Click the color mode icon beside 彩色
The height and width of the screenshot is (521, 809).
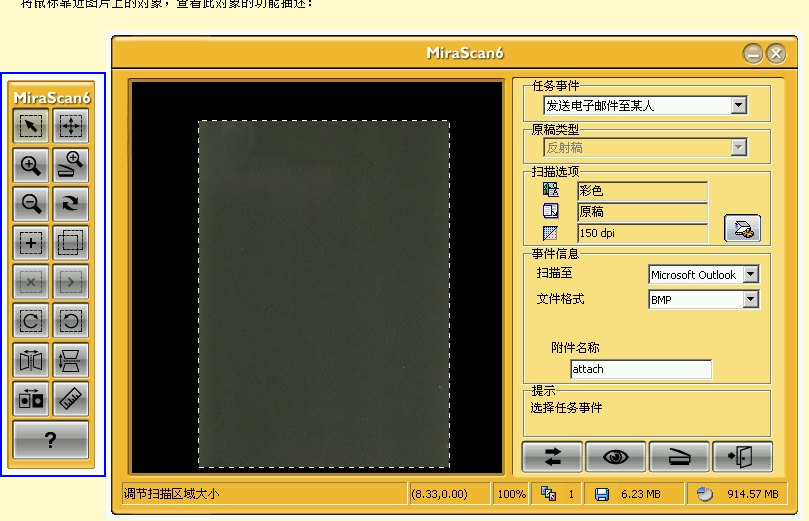click(551, 189)
